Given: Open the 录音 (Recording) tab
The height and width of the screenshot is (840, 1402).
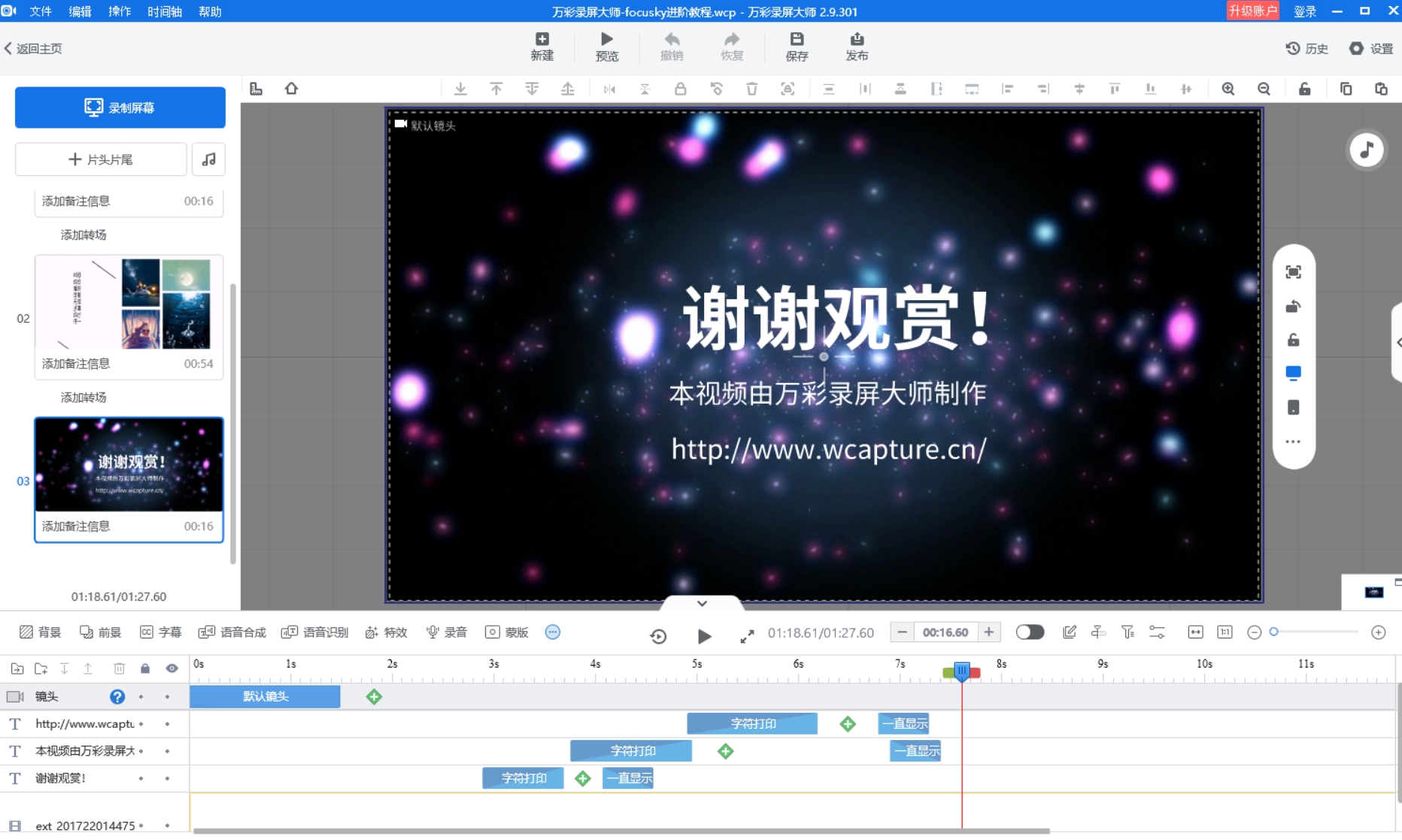Looking at the screenshot, I should [x=447, y=632].
